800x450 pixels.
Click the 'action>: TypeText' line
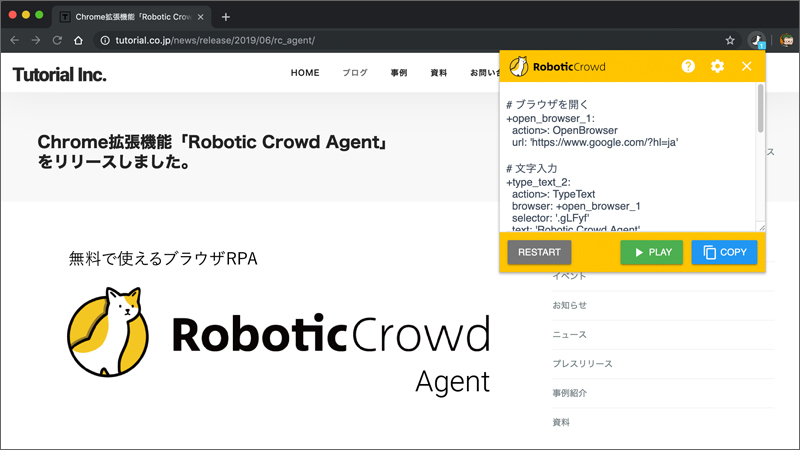click(x=554, y=194)
